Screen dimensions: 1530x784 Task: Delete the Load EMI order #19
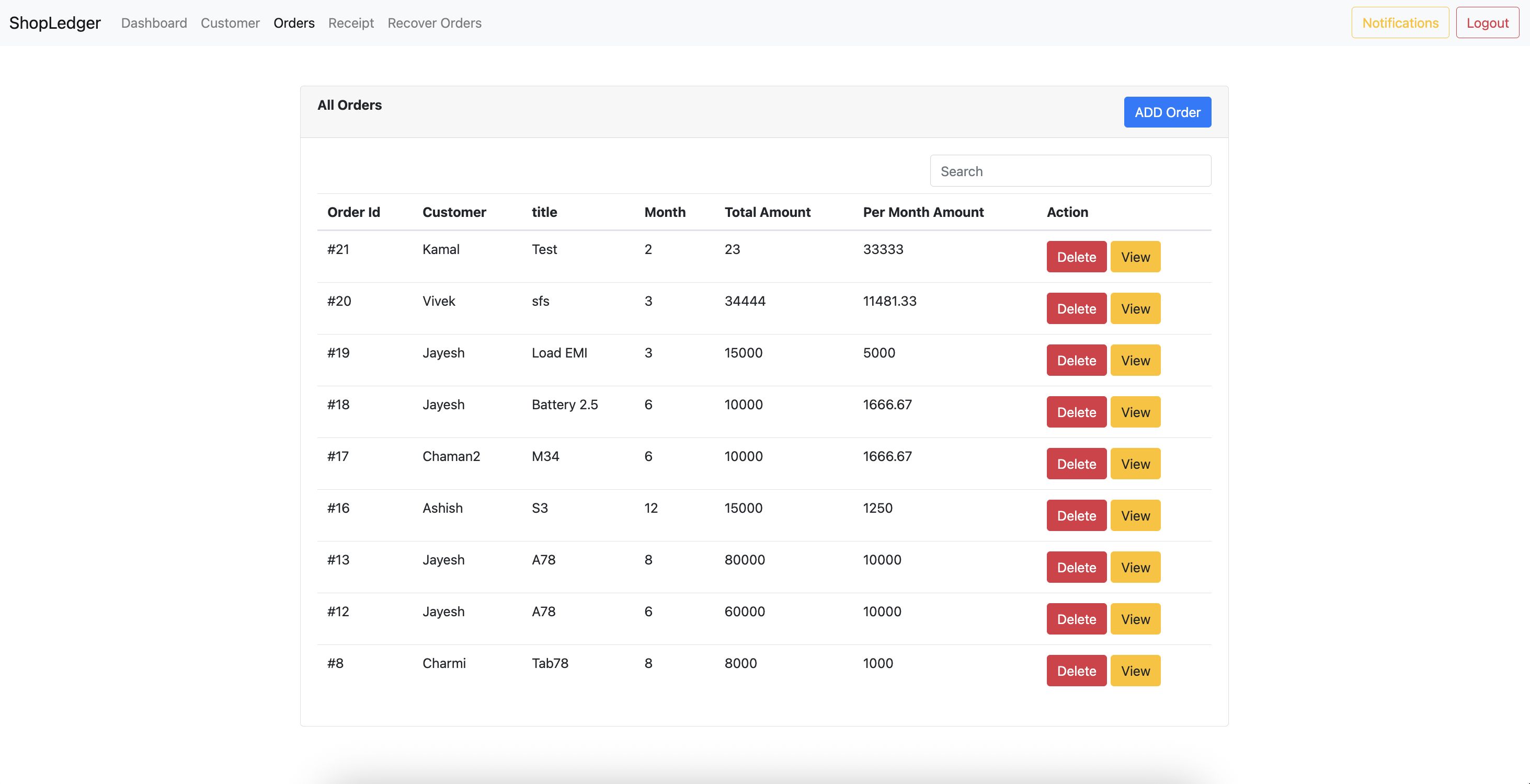point(1076,360)
